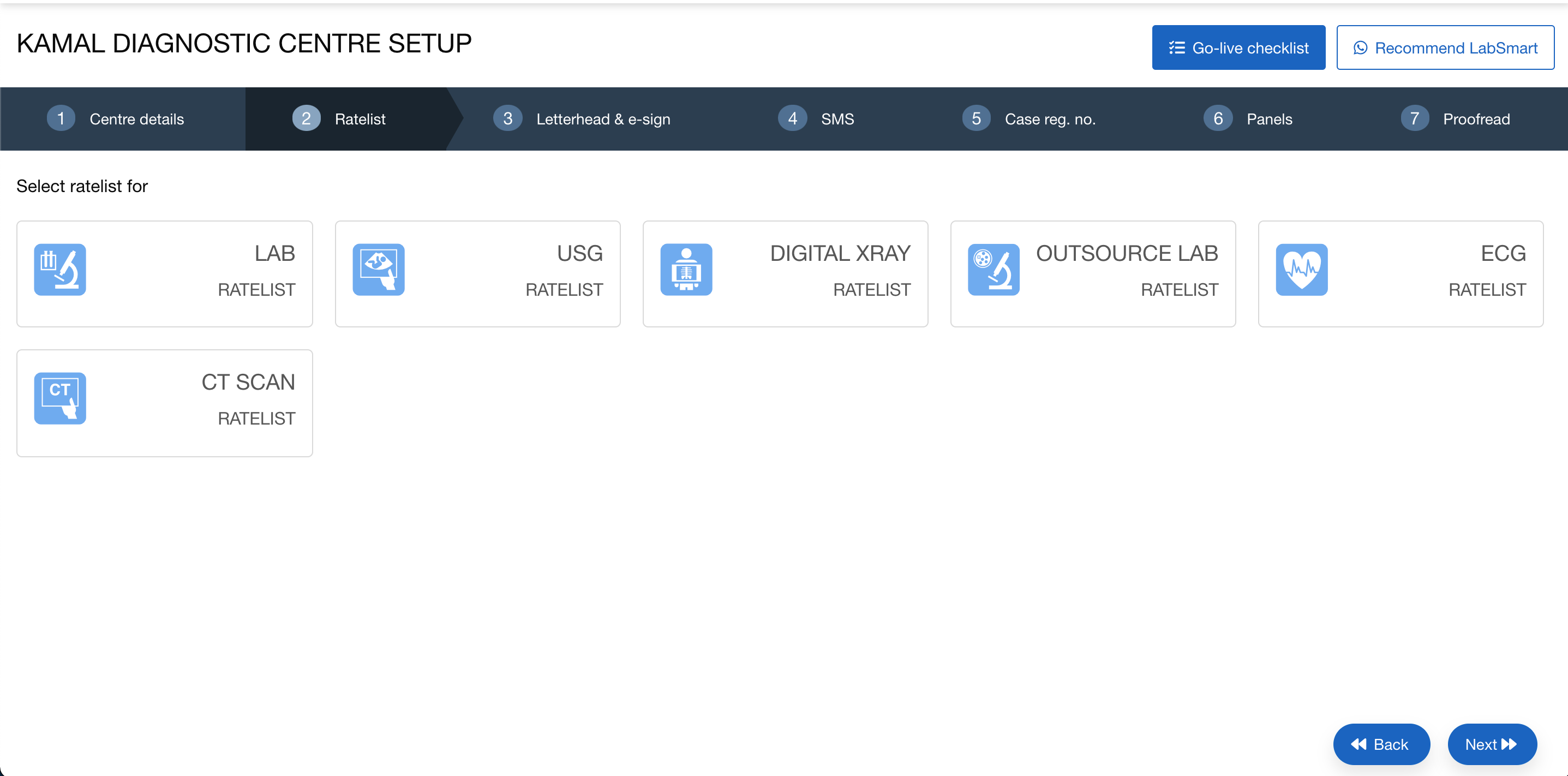
Task: Click RATELIST label under DIGITAL XRAY
Action: (872, 290)
